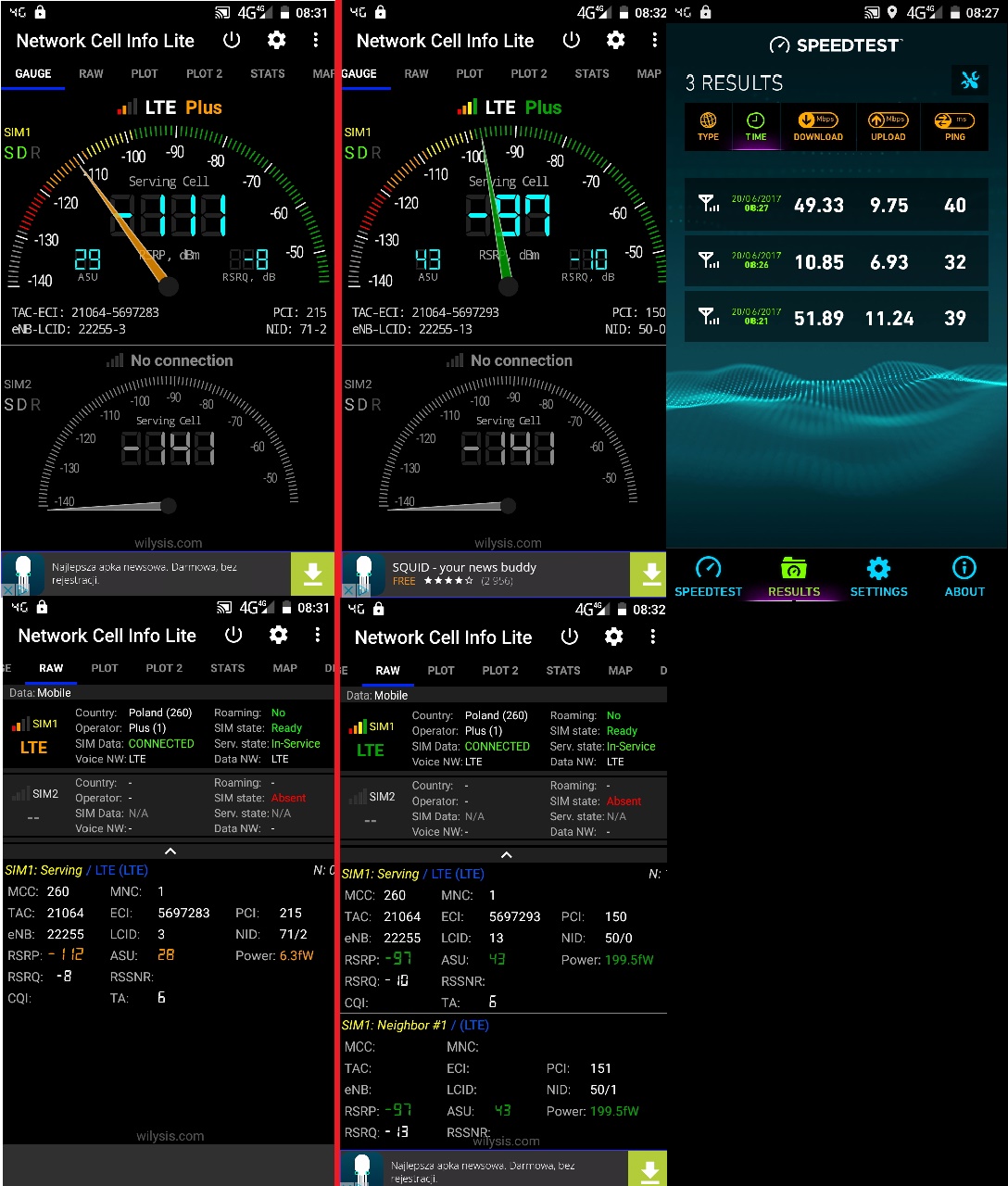Viewport: 1008px width, 1186px height.
Task: Tap the power icon on the 08:32 RAW screen
Action: pyautogui.click(x=570, y=637)
